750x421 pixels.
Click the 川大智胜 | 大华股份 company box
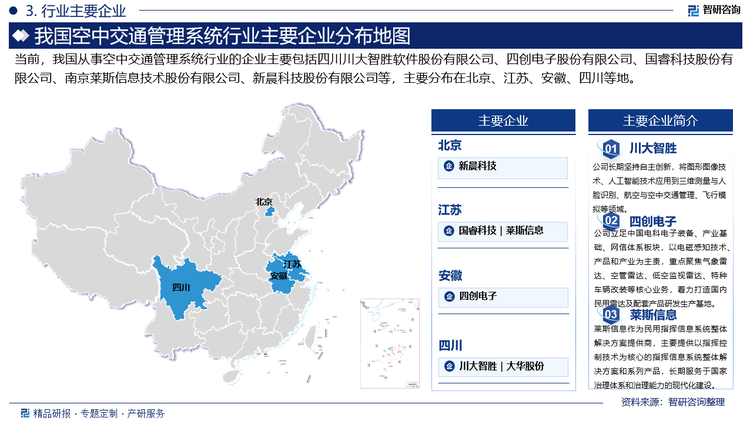click(x=503, y=367)
